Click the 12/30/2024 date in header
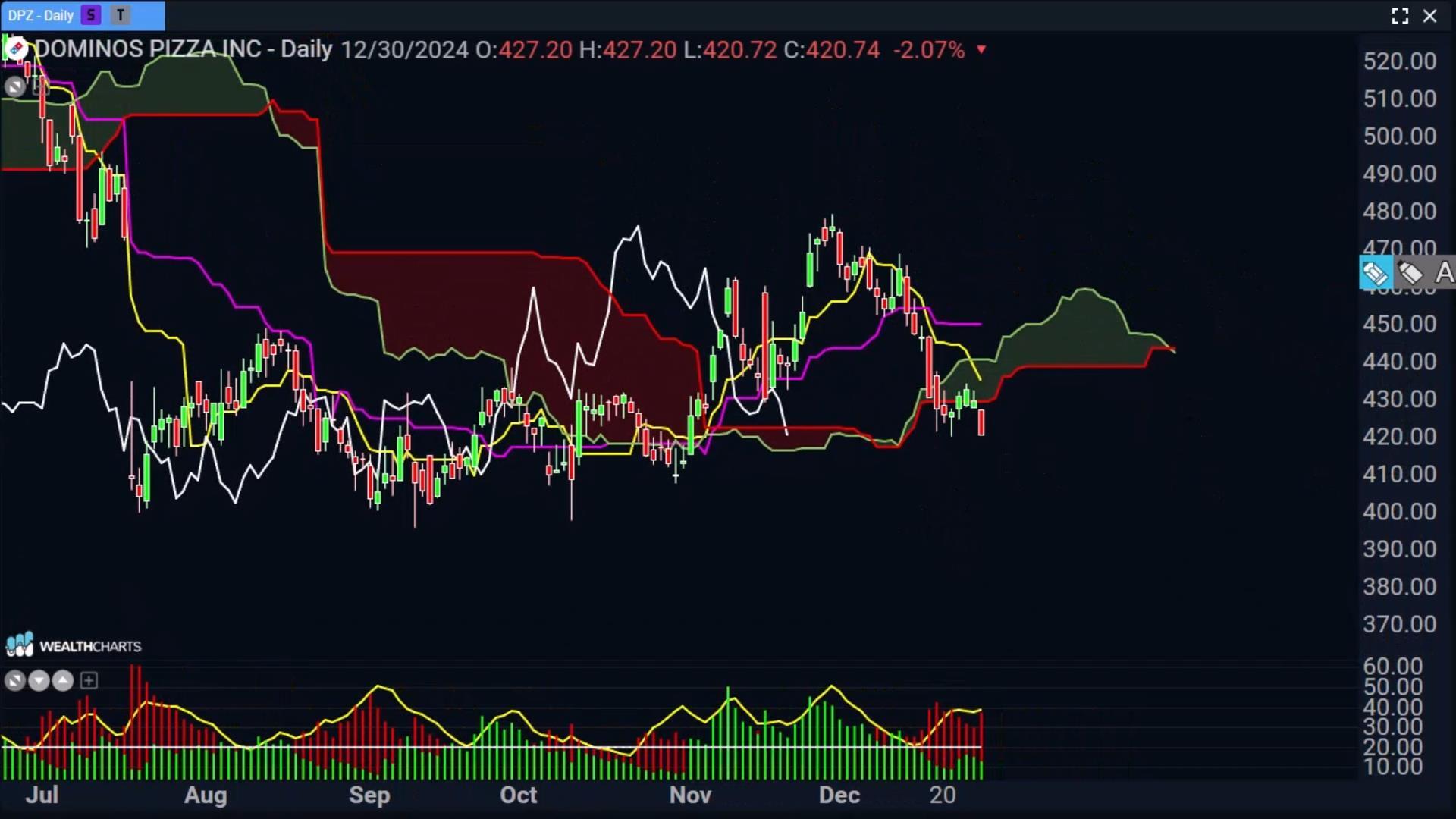This screenshot has height=819, width=1456. (404, 50)
